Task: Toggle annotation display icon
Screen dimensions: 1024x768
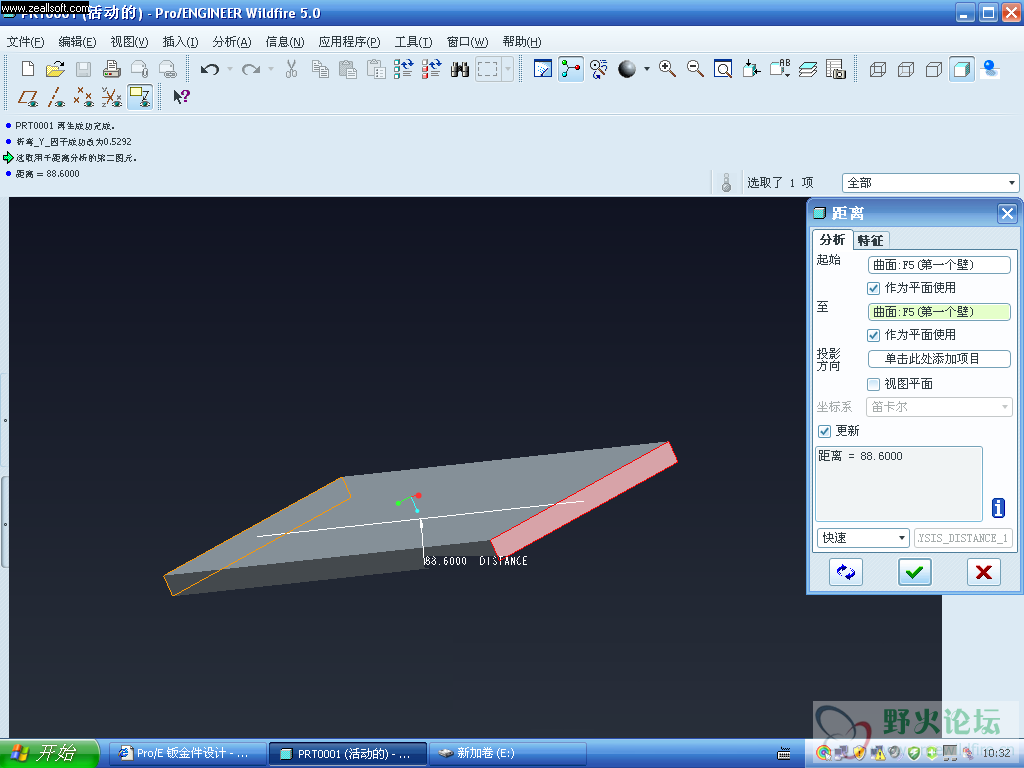Action: pyautogui.click(x=140, y=97)
